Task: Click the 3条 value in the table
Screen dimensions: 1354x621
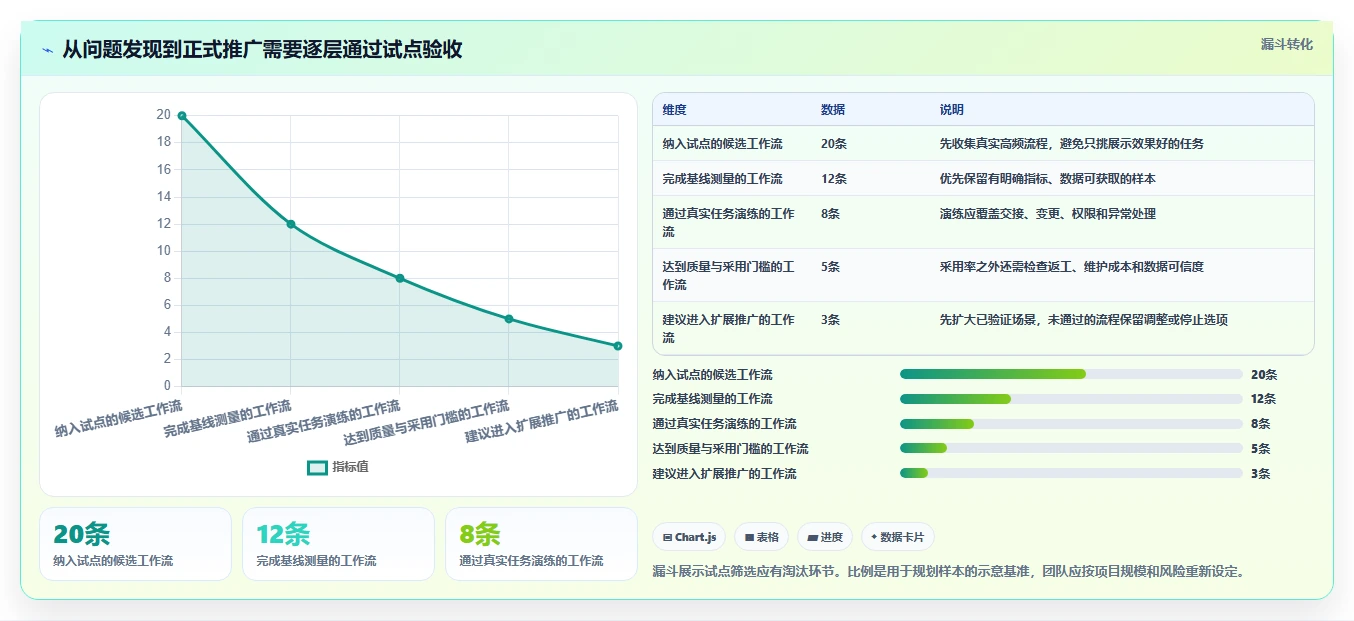Action: click(830, 319)
